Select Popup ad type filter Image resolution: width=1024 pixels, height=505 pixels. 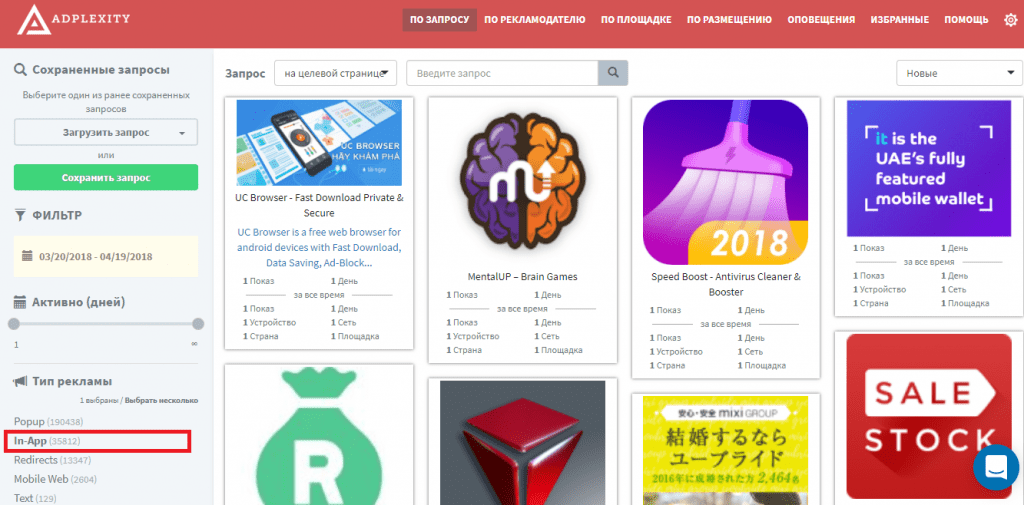click(49, 422)
